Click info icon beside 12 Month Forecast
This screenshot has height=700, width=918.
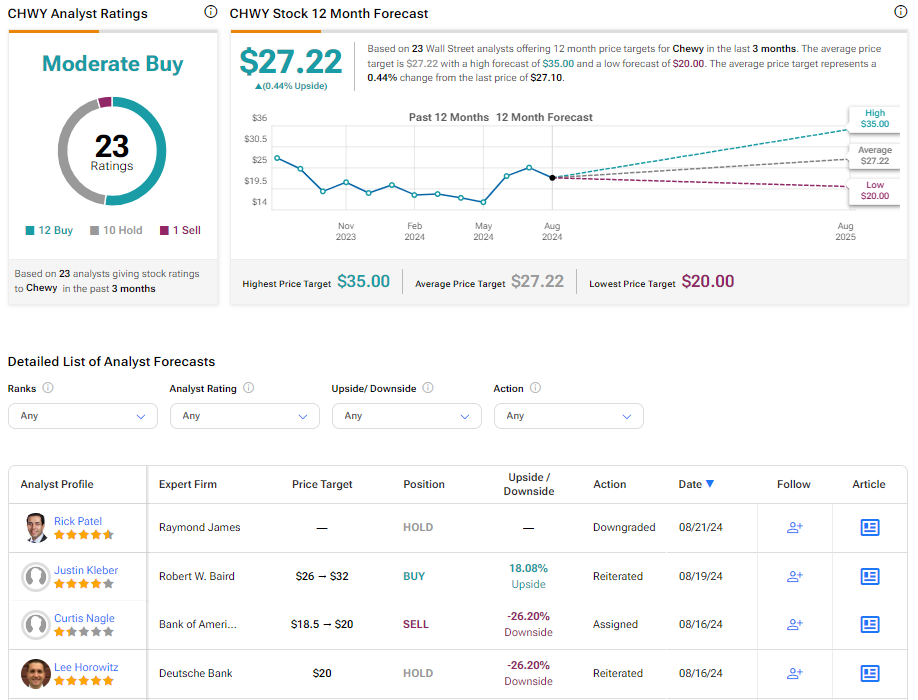900,12
